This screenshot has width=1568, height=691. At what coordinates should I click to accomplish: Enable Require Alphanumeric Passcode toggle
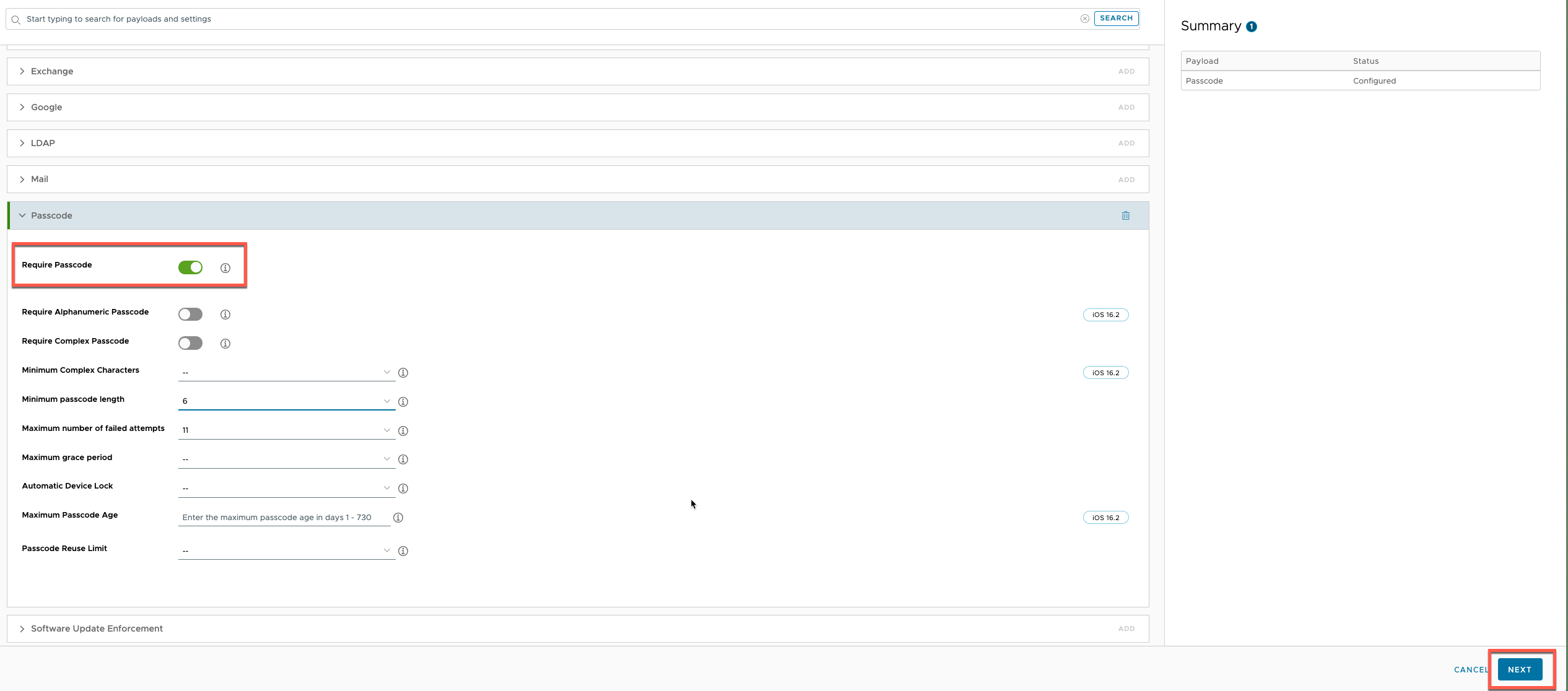point(190,315)
